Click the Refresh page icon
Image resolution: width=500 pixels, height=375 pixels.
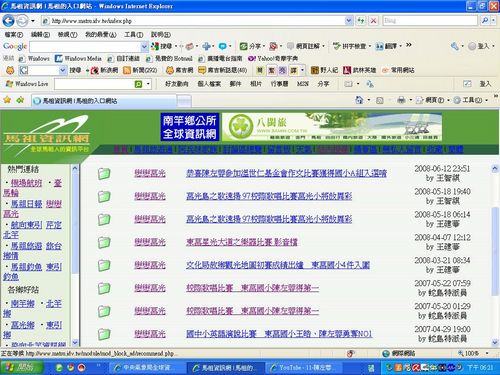(361, 21)
